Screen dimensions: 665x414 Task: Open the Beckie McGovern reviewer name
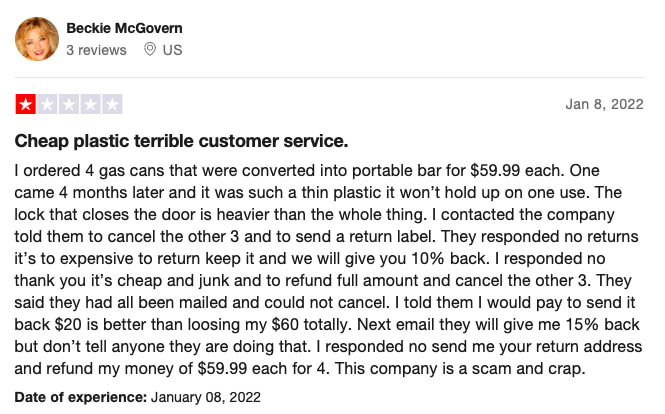(124, 28)
